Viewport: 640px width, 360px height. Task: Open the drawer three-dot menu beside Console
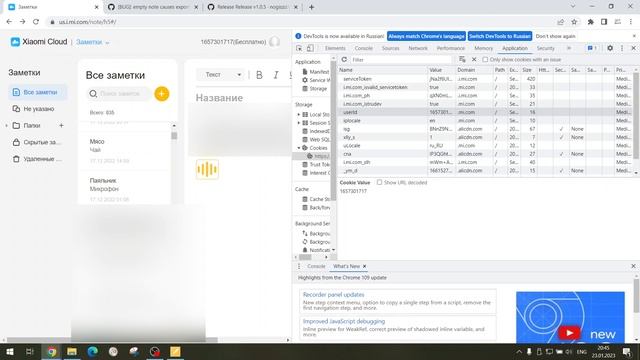point(299,266)
